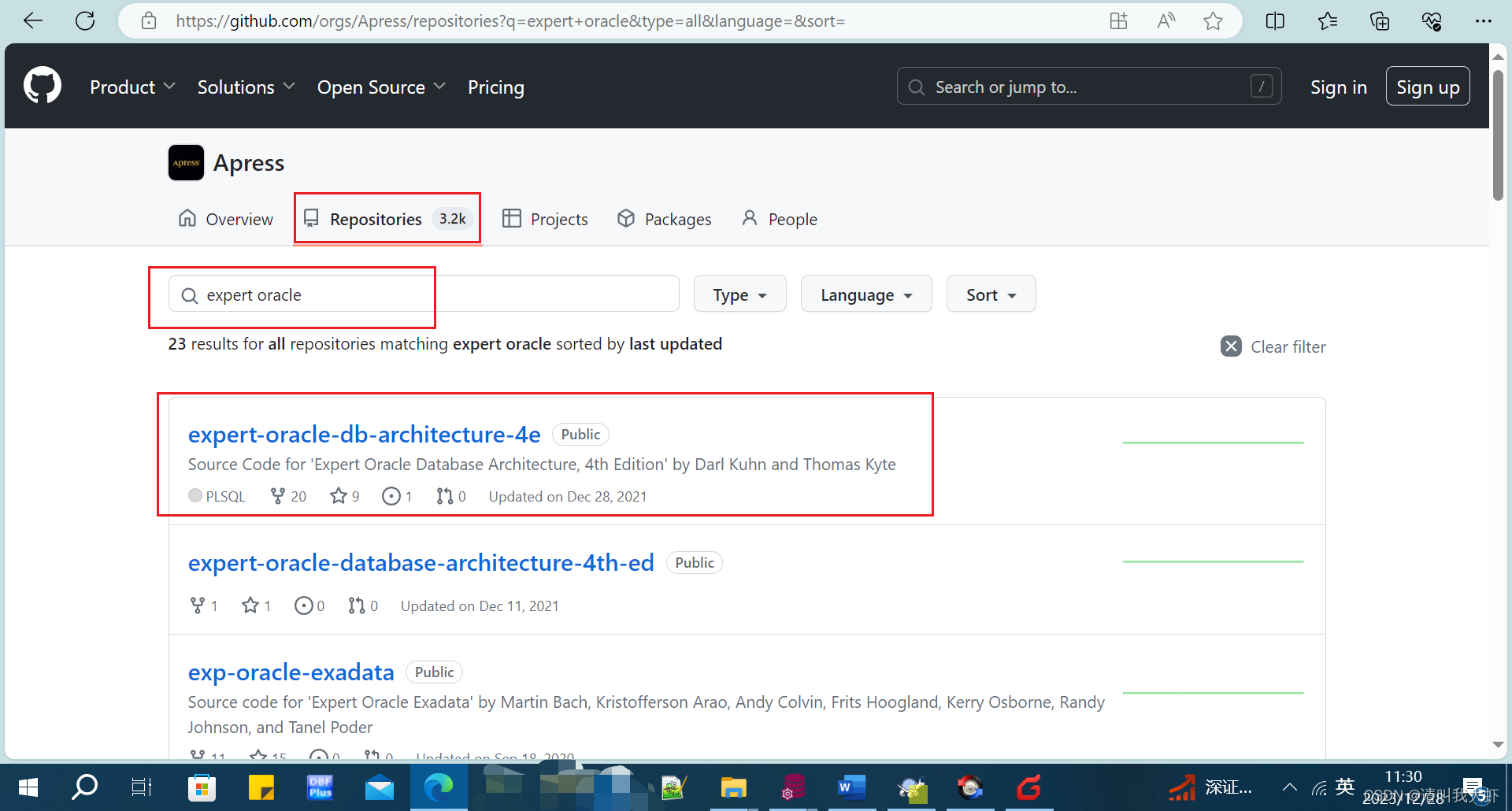This screenshot has height=811, width=1512.
Task: Click 'Updated on Dec 11, 2021' text
Action: click(x=480, y=605)
